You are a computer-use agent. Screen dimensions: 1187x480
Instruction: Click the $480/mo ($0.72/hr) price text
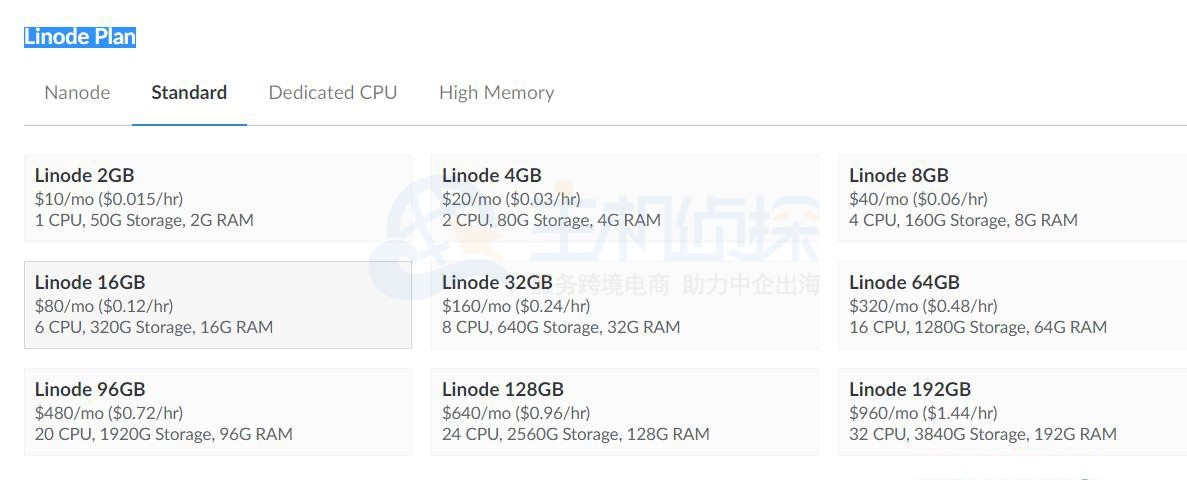coord(109,413)
